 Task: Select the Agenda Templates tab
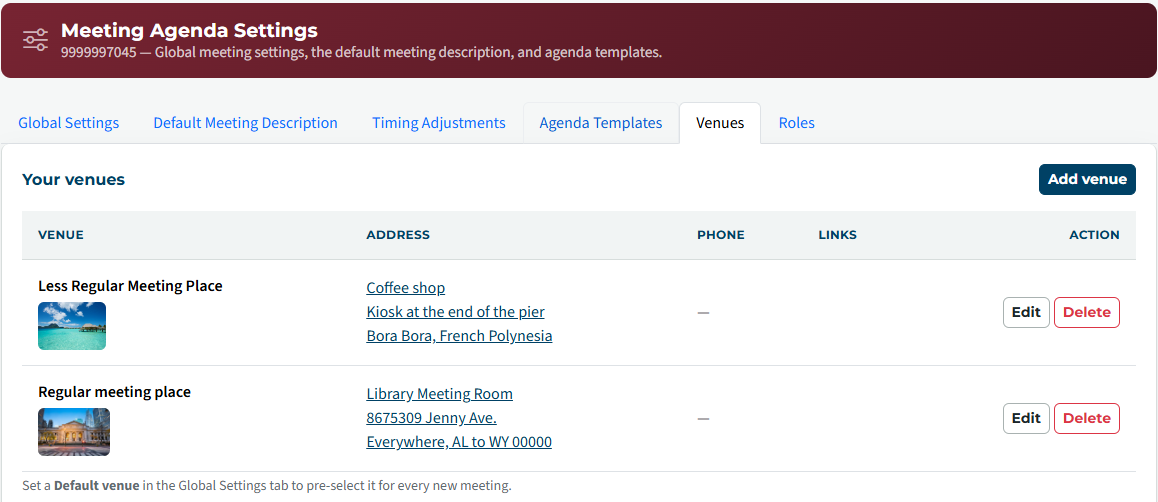(x=600, y=123)
